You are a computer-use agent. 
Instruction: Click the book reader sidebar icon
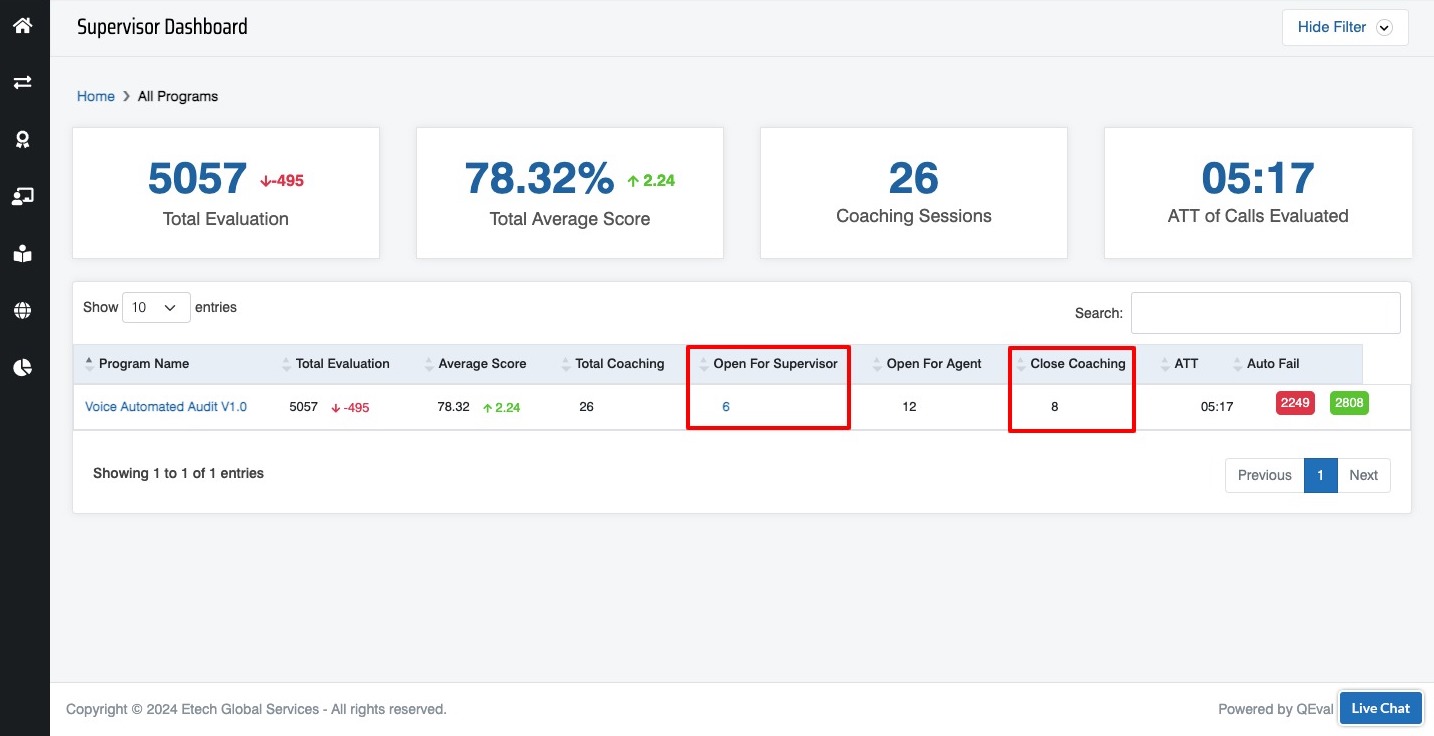[22, 254]
